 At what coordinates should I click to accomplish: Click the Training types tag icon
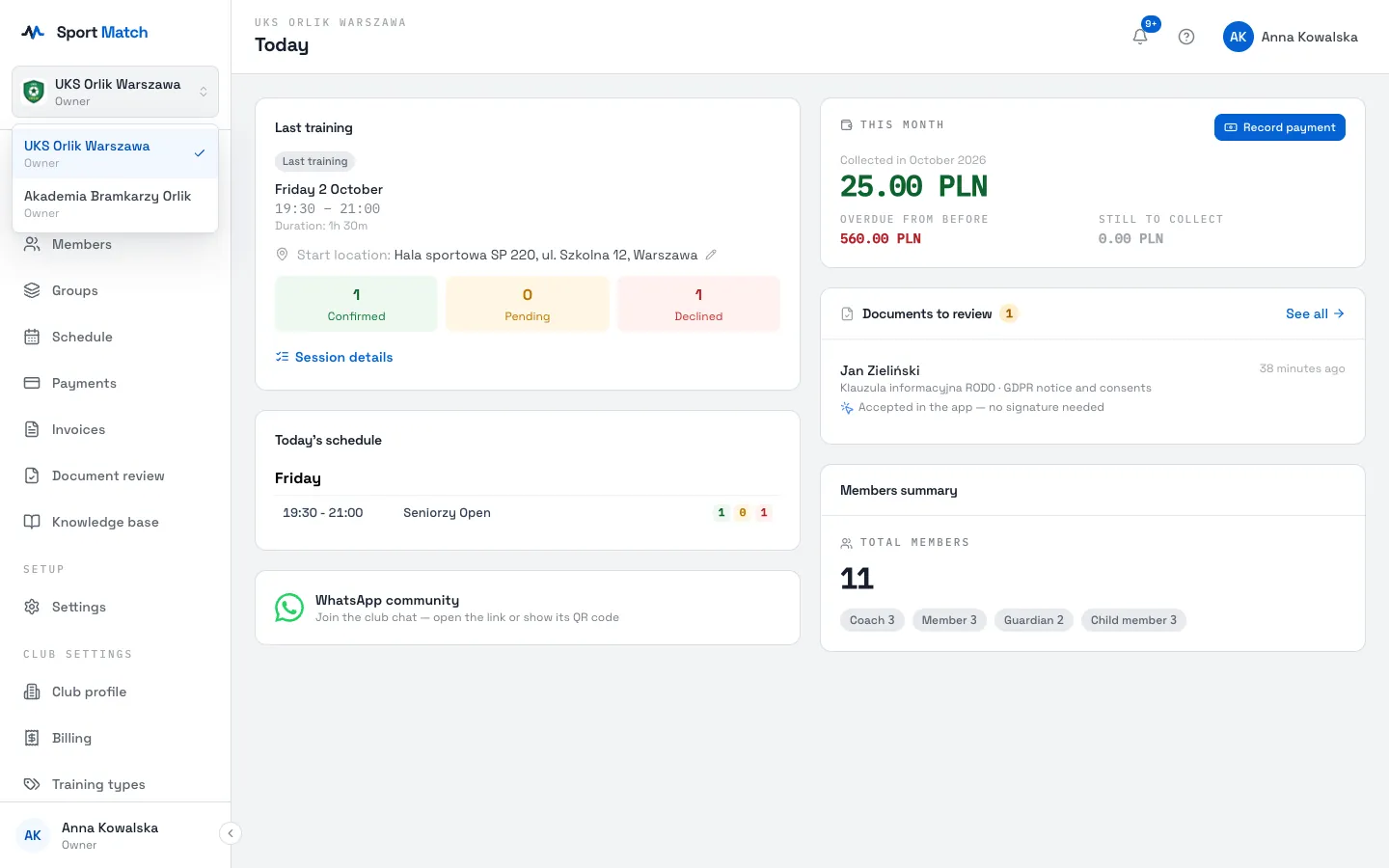pos(32,784)
